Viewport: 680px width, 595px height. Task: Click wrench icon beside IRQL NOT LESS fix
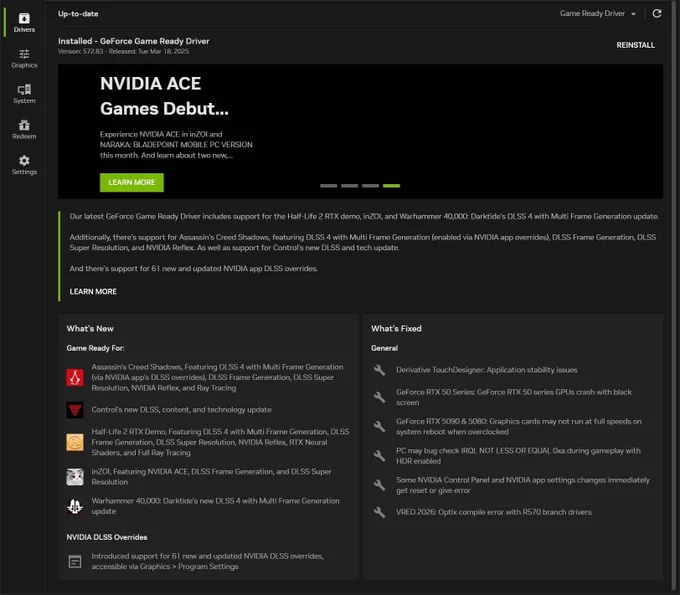379,456
